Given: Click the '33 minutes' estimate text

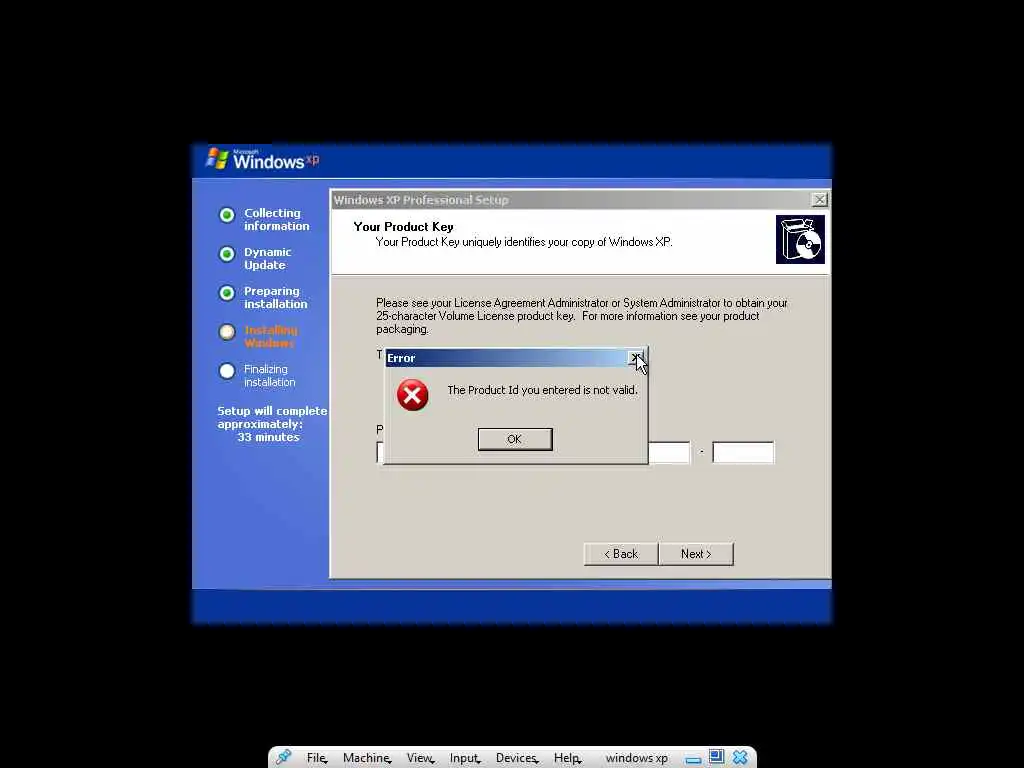Looking at the screenshot, I should [x=268, y=437].
